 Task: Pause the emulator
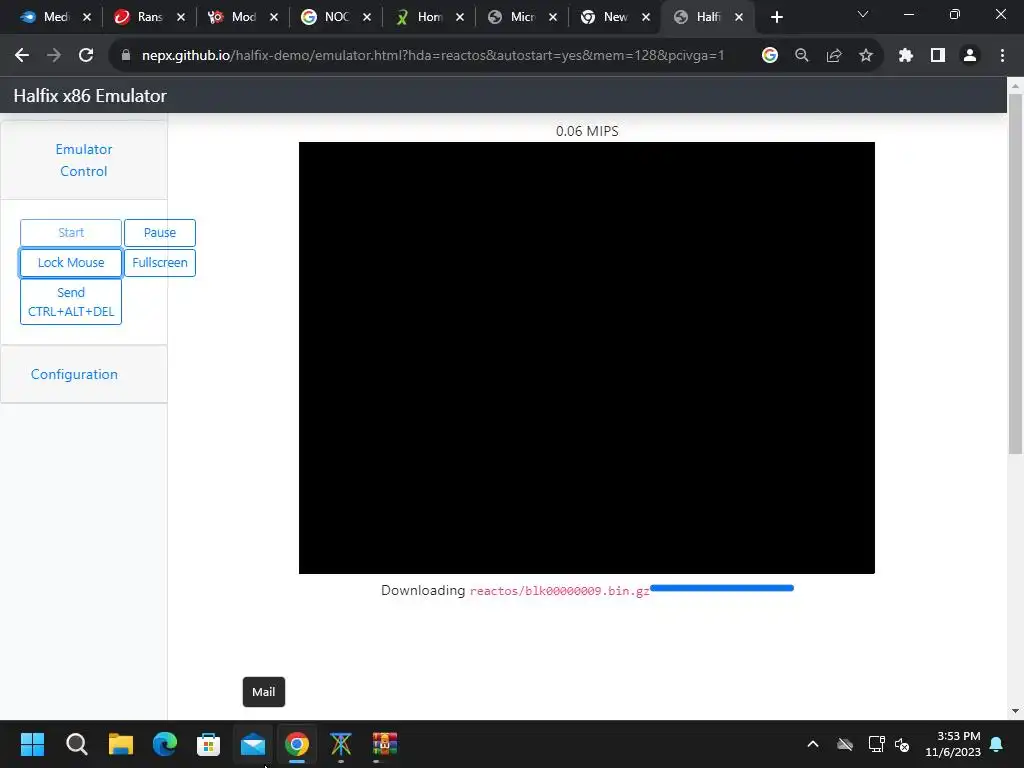coord(160,232)
